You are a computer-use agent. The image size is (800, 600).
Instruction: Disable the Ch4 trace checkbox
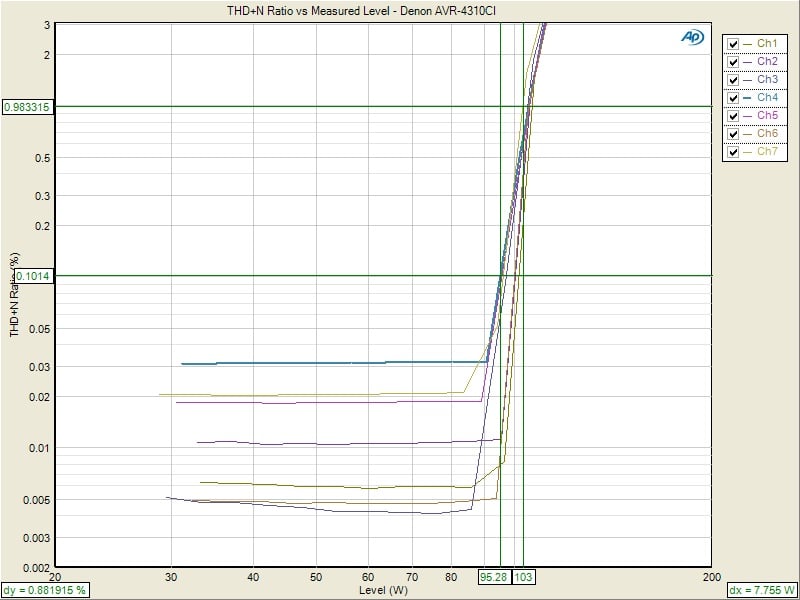click(x=734, y=98)
